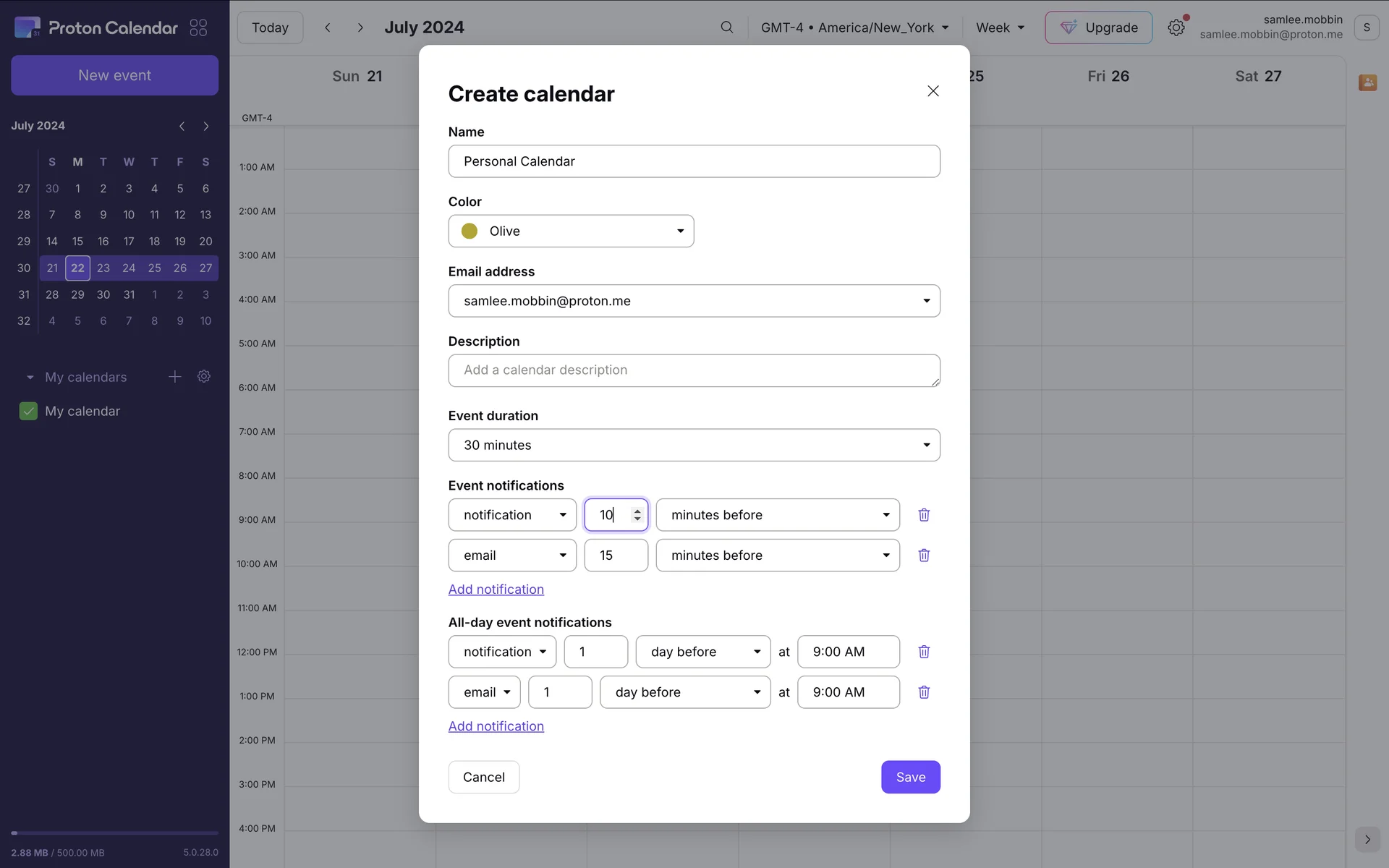Increment the notification minutes stepper

point(637,511)
